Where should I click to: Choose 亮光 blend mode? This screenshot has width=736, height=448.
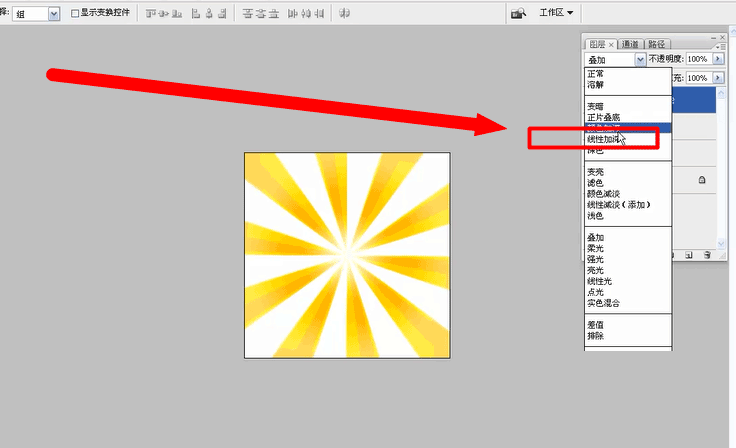(628, 270)
